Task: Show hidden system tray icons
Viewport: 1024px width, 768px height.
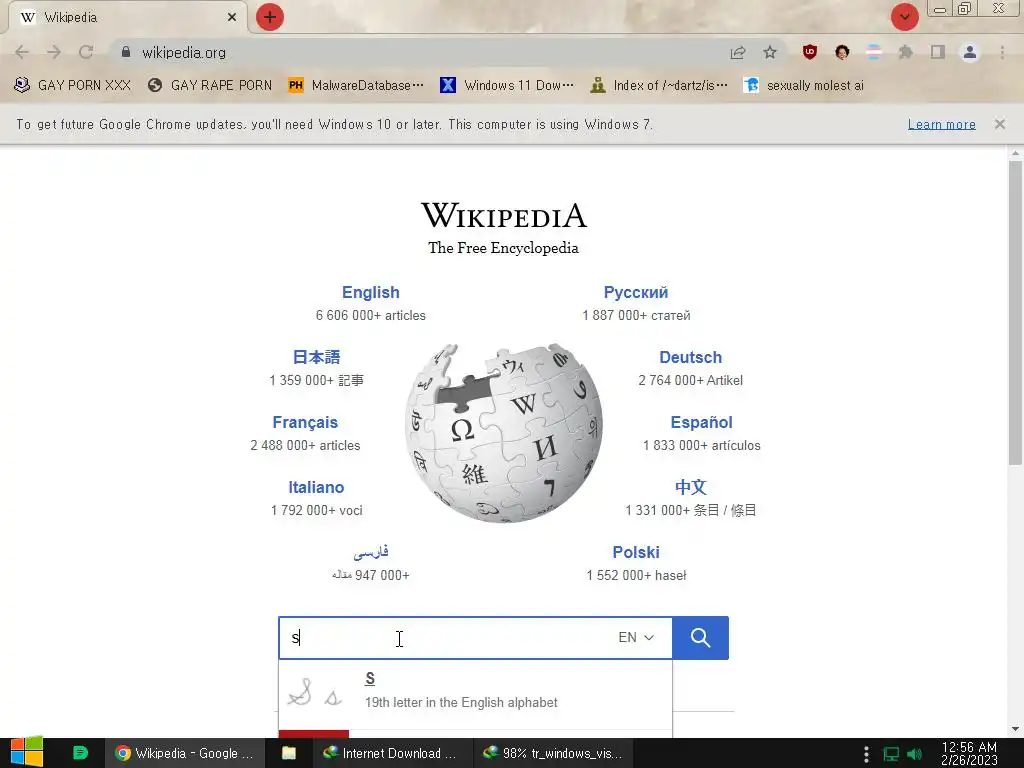Action: 866,754
